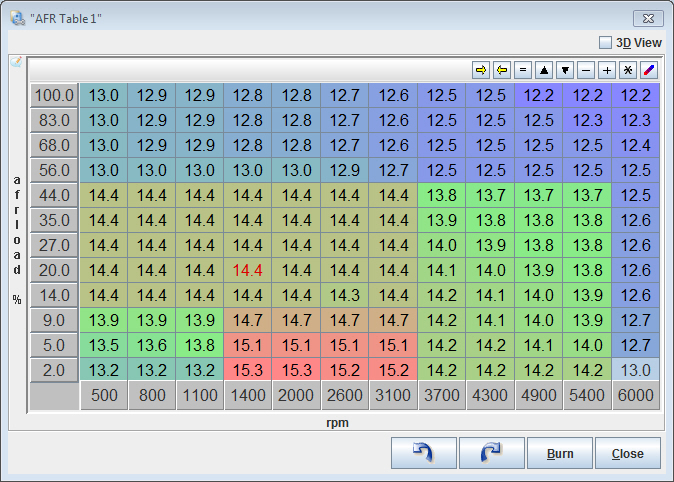Click the yellow right-arrow table tool

click(x=481, y=70)
